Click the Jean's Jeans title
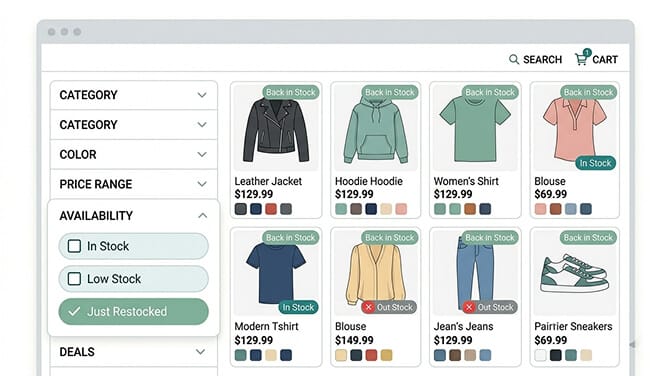The image size is (672, 376). click(463, 326)
